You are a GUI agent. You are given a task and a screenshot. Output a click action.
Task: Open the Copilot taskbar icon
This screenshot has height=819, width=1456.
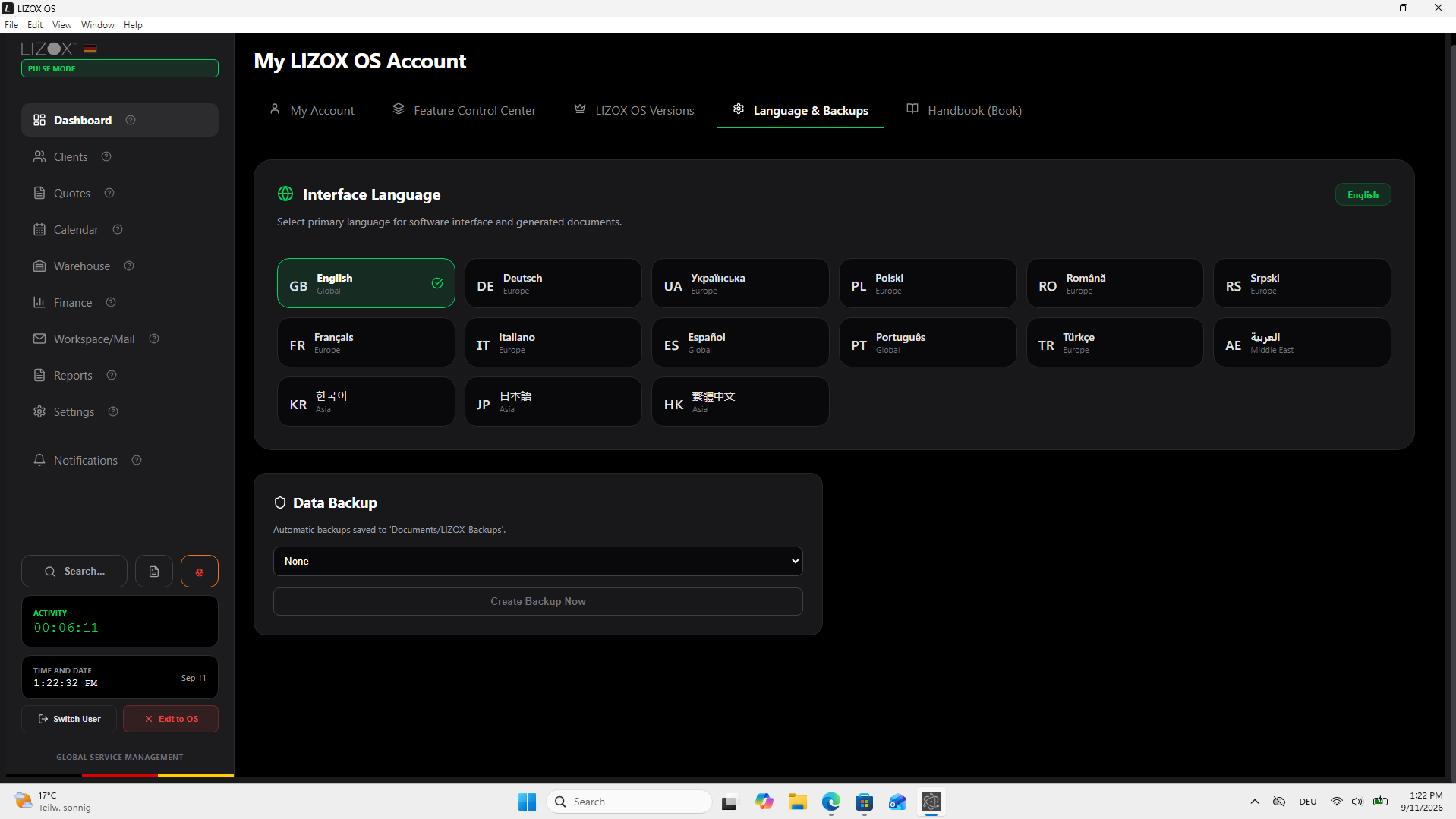coord(764,802)
